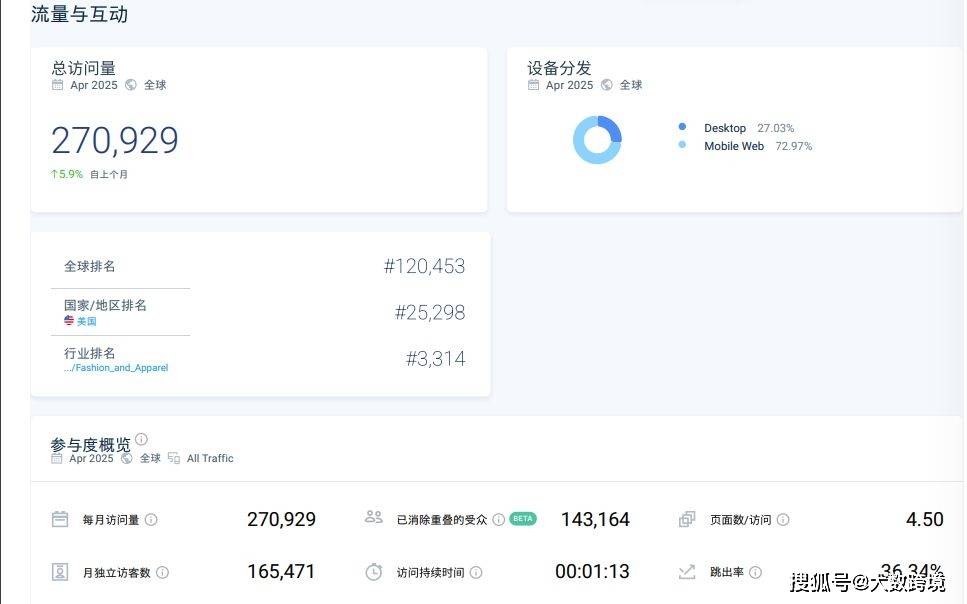Screen dimensions: 967x604
Task: Click the 国家/地区排名 label
Action: click(105, 305)
